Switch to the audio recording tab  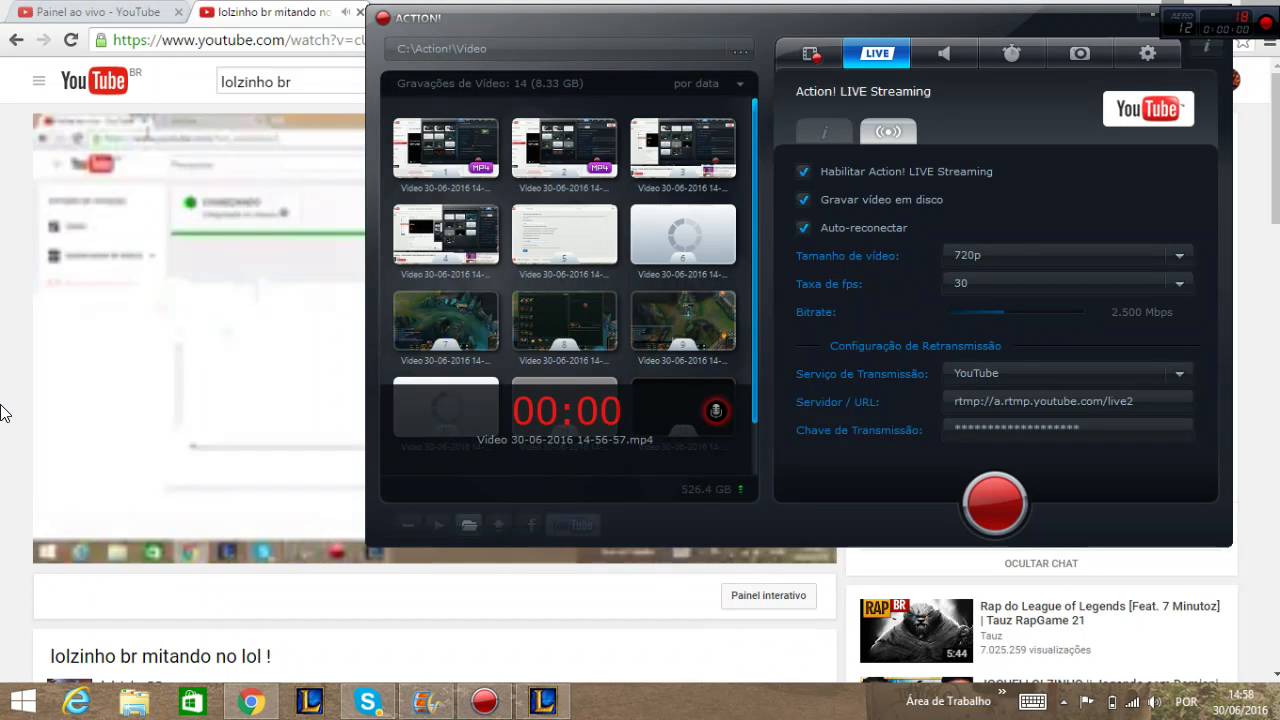pos(944,54)
